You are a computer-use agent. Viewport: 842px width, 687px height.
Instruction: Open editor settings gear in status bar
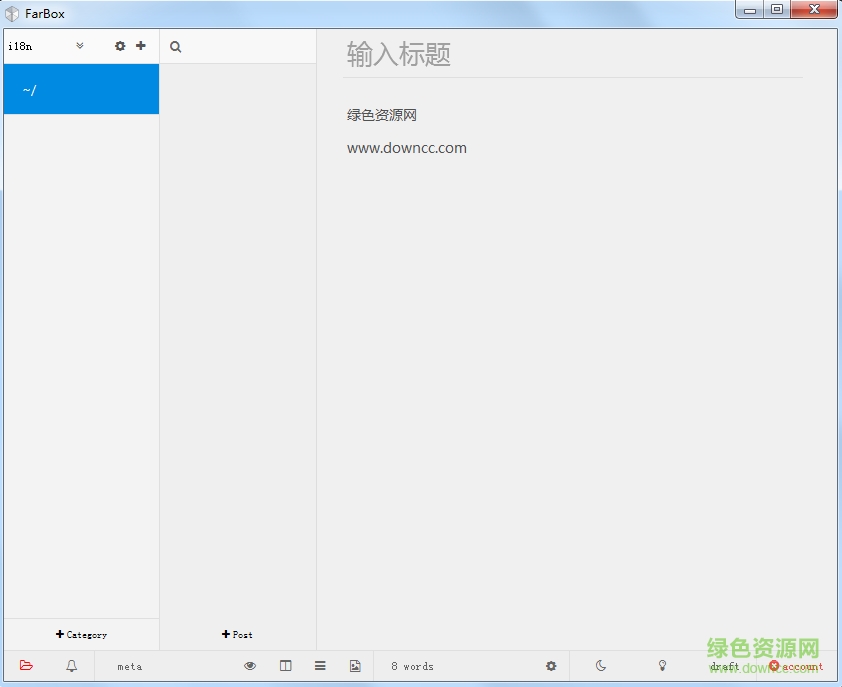point(551,666)
